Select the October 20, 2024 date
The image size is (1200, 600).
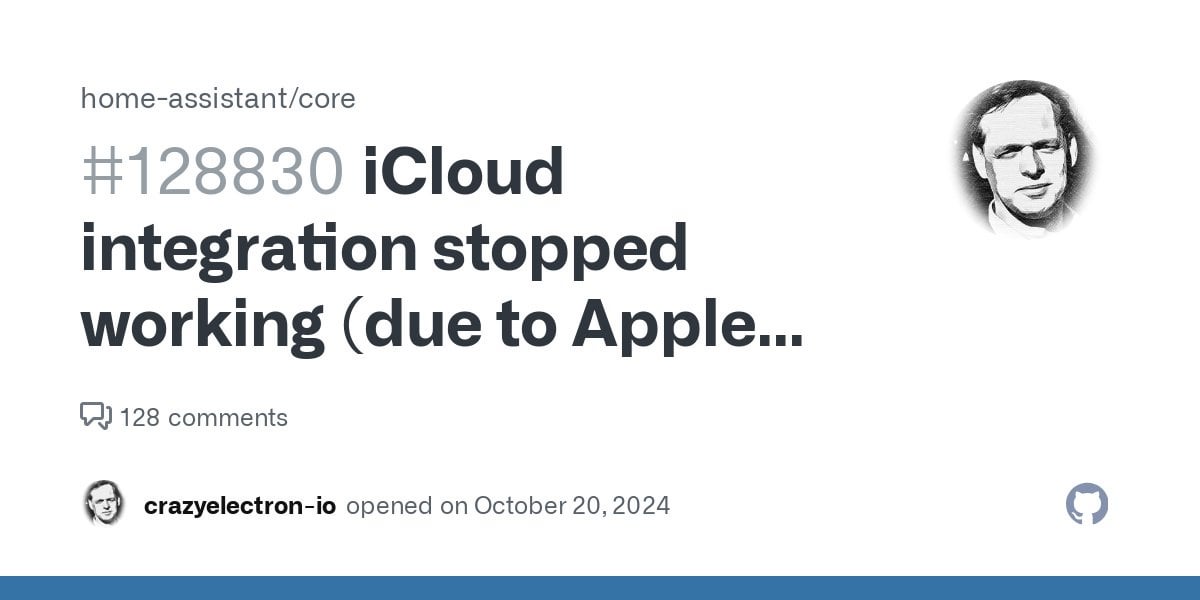tap(572, 506)
